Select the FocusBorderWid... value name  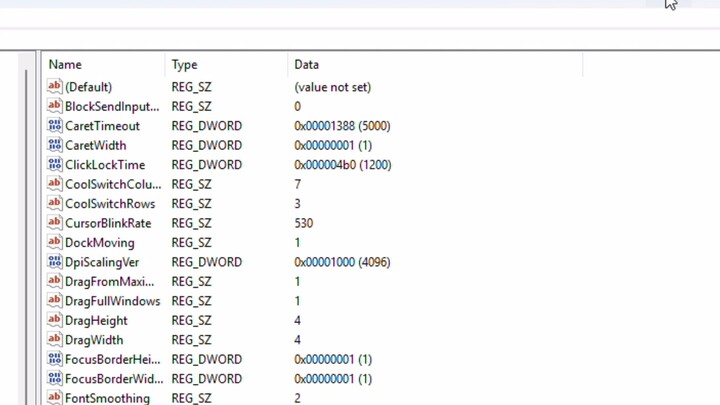pyautogui.click(x=114, y=379)
